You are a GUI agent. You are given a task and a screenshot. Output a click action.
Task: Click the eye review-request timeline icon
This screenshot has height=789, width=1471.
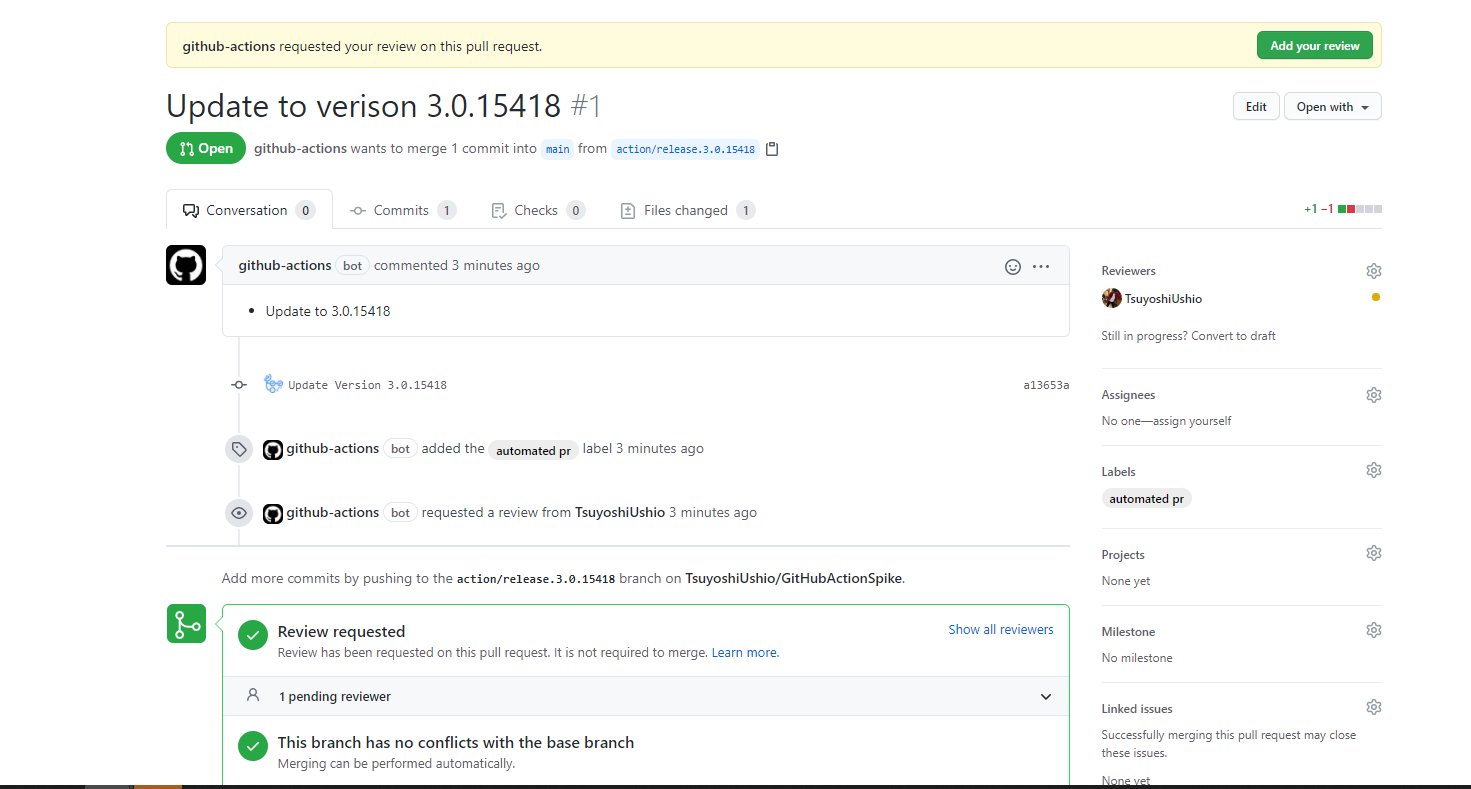(x=239, y=513)
